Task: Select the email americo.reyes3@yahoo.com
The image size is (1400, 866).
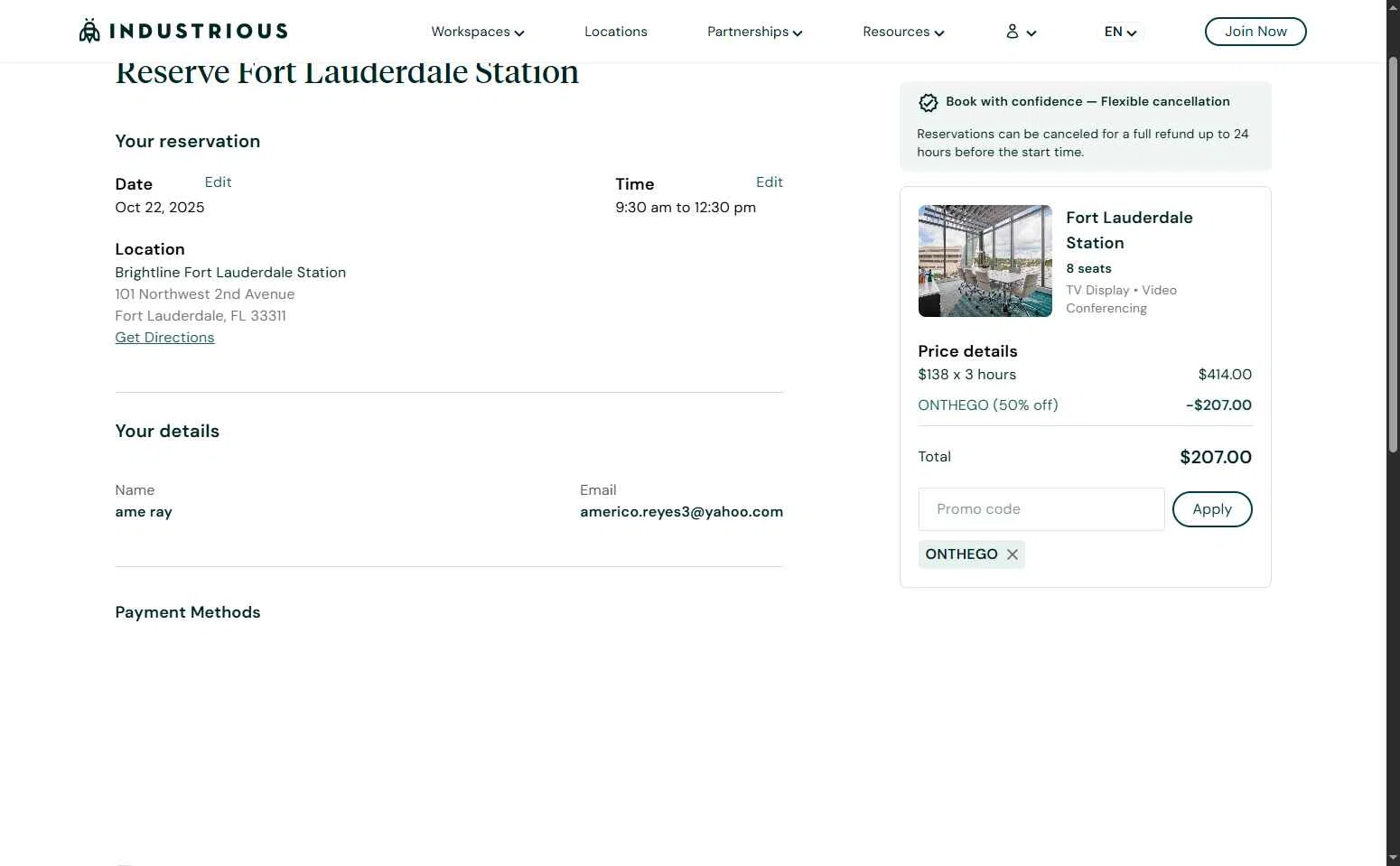Action: [x=681, y=512]
